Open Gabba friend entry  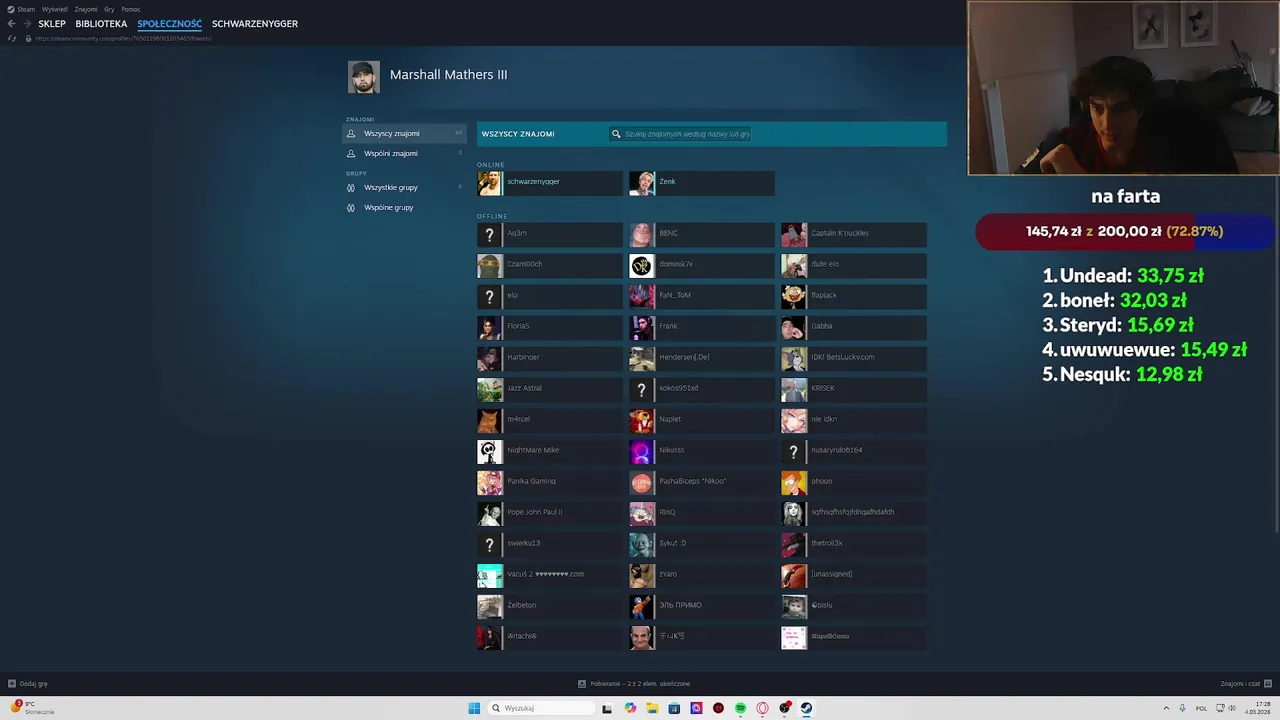click(x=854, y=328)
